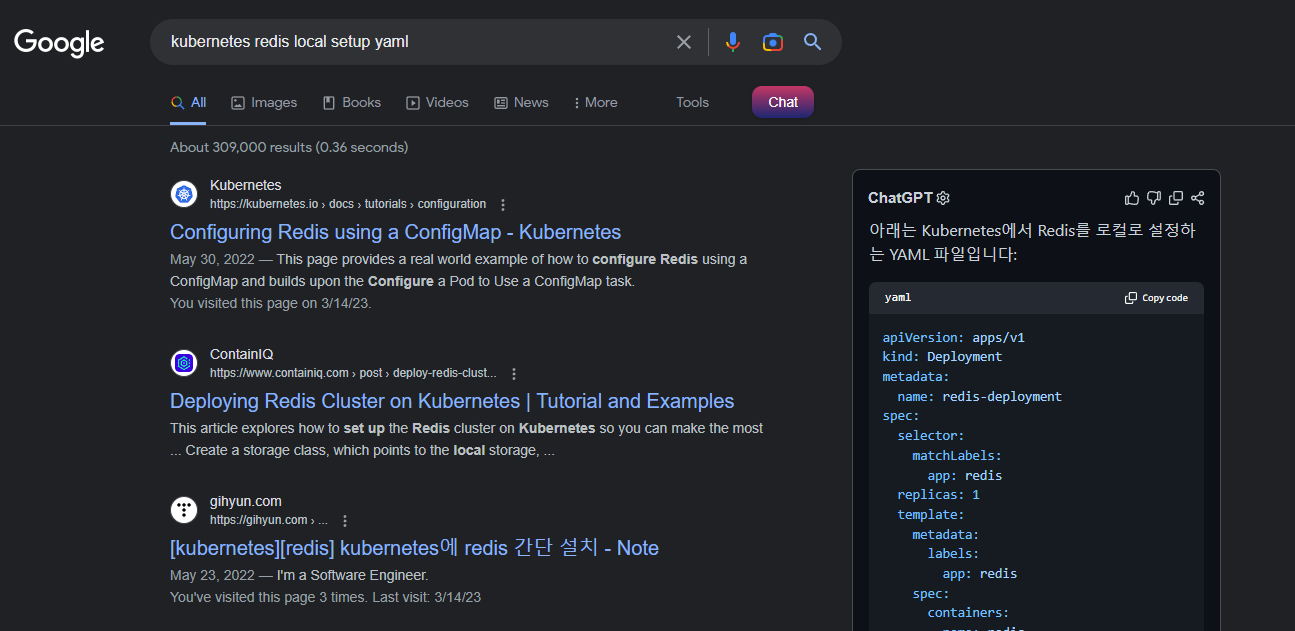Open ChatGPT panel settings gear

[x=943, y=198]
